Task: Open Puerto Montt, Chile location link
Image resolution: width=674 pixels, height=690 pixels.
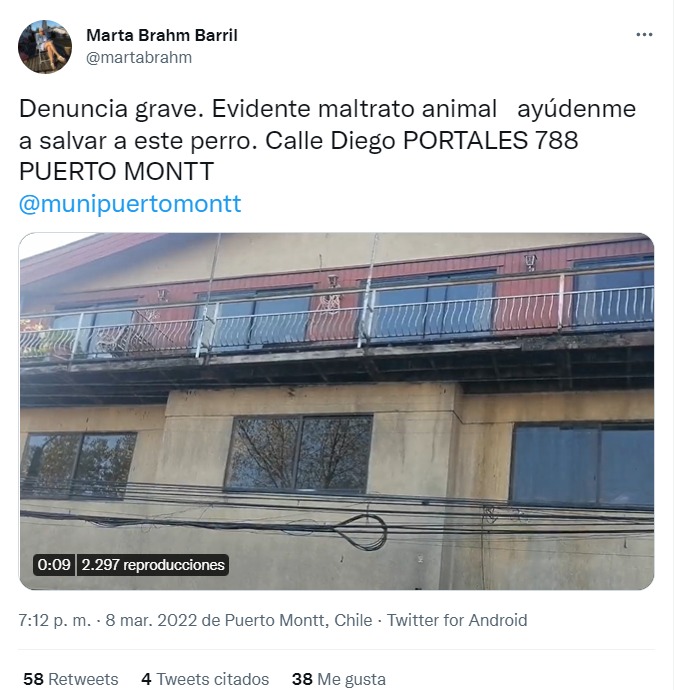Action: pyautogui.click(x=299, y=620)
